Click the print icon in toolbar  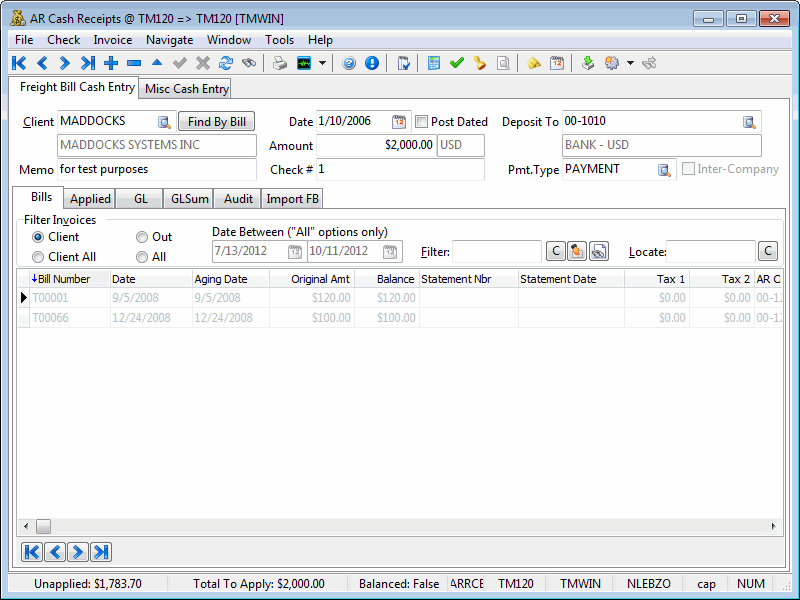click(x=280, y=63)
